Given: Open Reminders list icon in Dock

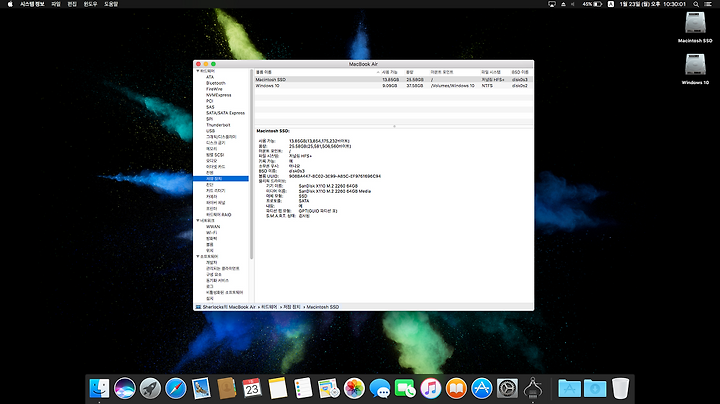Looking at the screenshot, I should pyautogui.click(x=303, y=388).
